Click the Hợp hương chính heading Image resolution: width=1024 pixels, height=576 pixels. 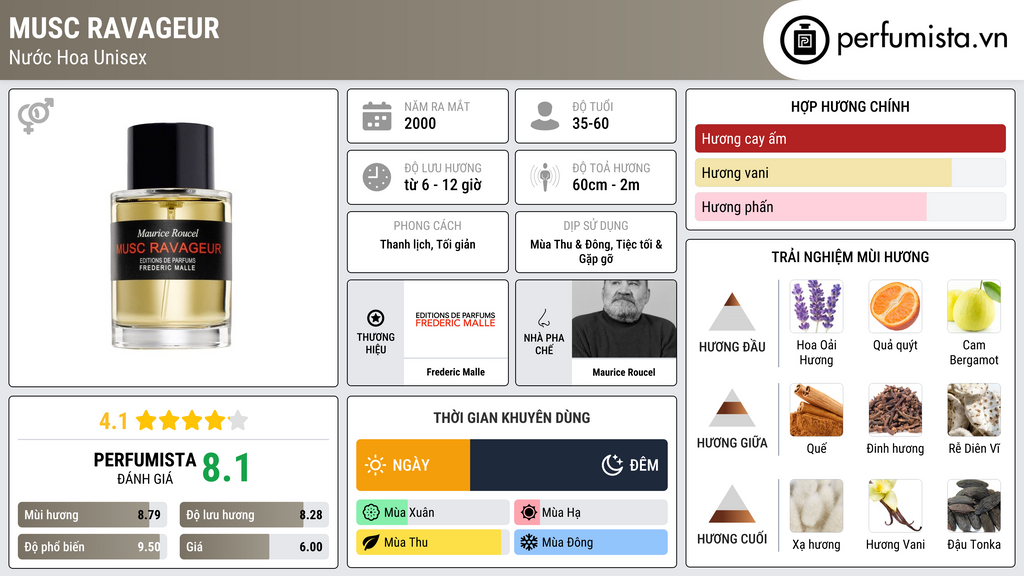850,106
